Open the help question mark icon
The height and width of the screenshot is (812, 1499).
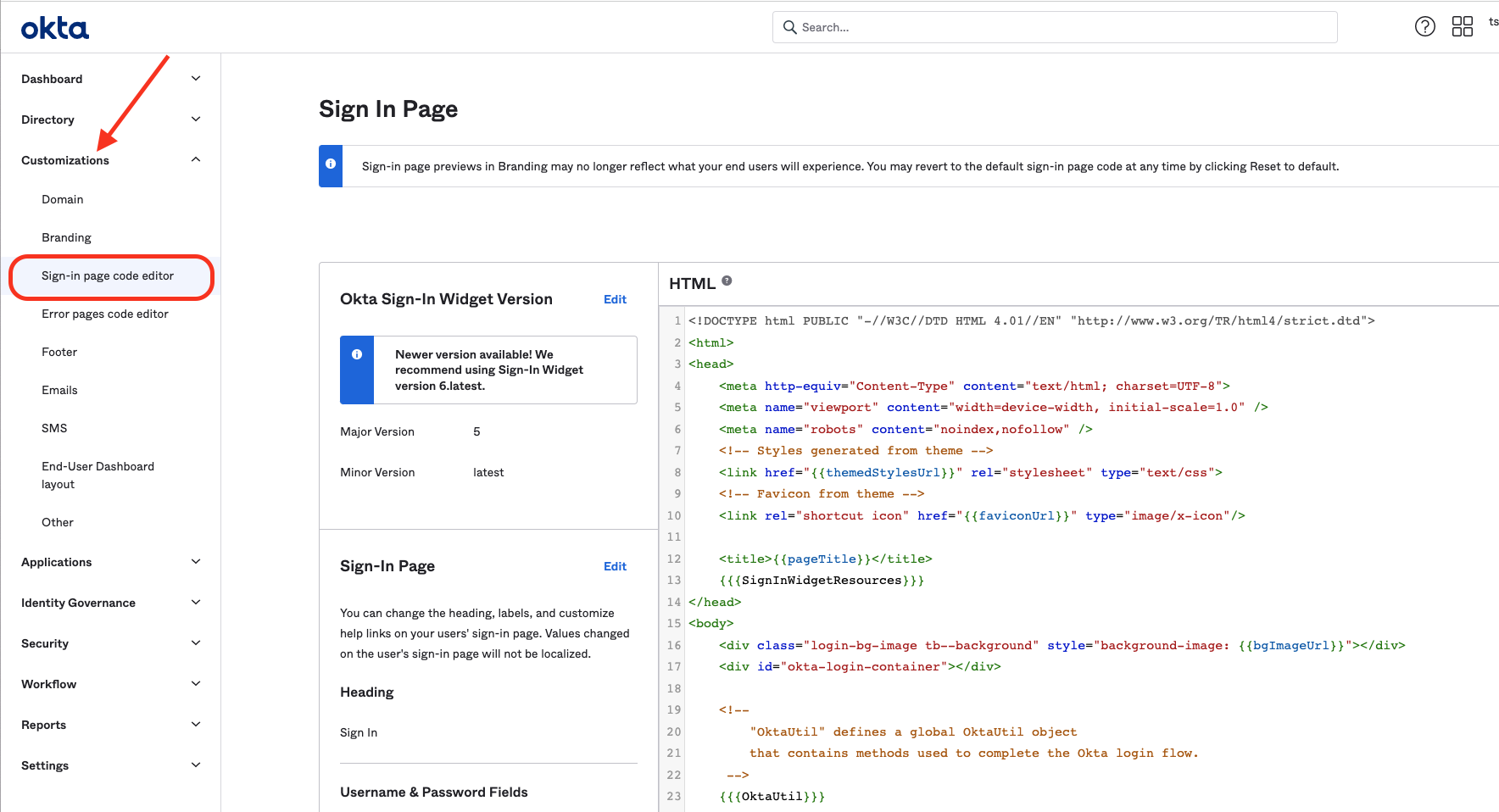[1424, 26]
